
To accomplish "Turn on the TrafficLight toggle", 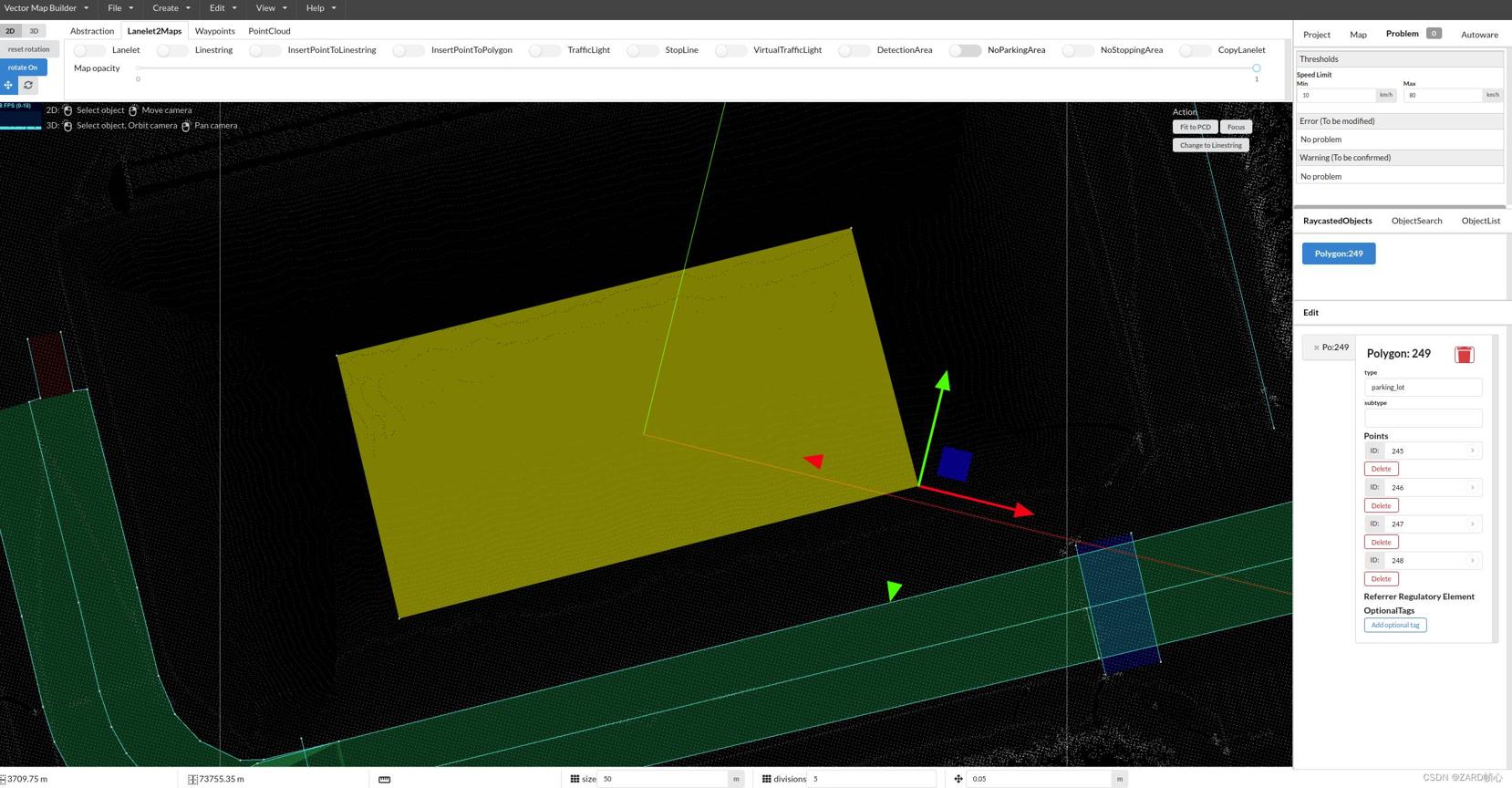I will [544, 50].
